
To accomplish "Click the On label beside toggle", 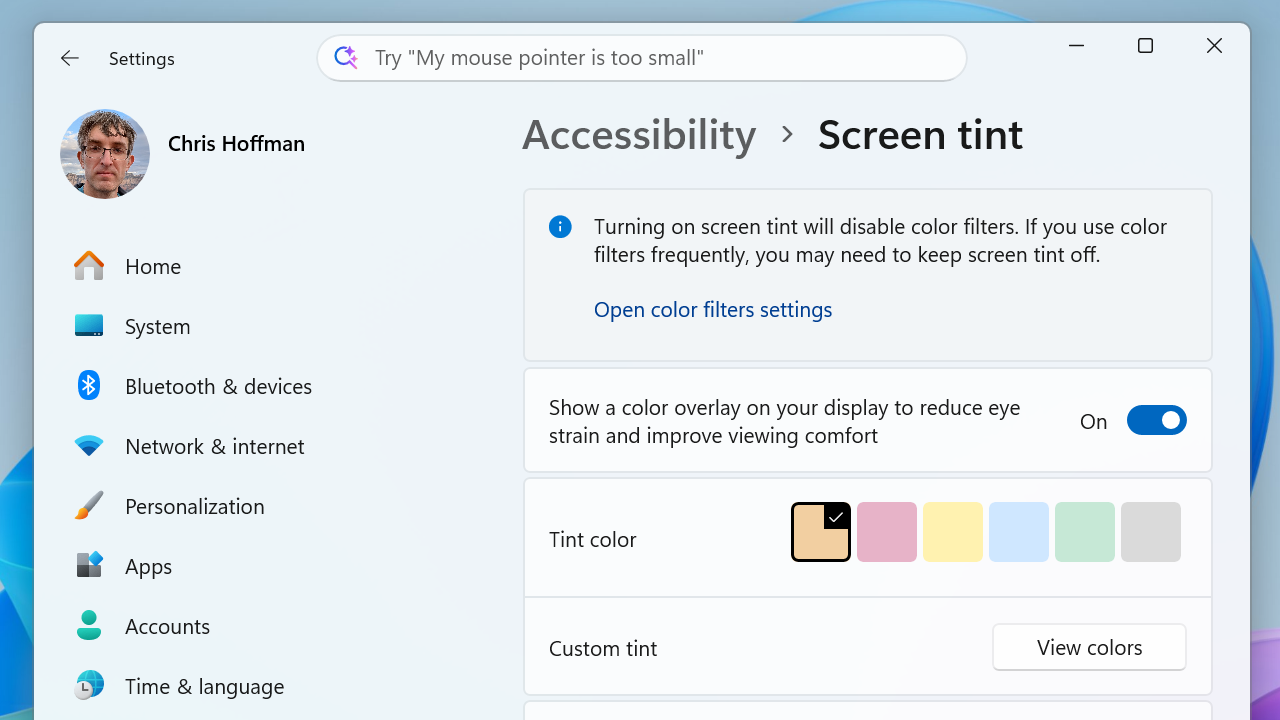I will click(1094, 421).
